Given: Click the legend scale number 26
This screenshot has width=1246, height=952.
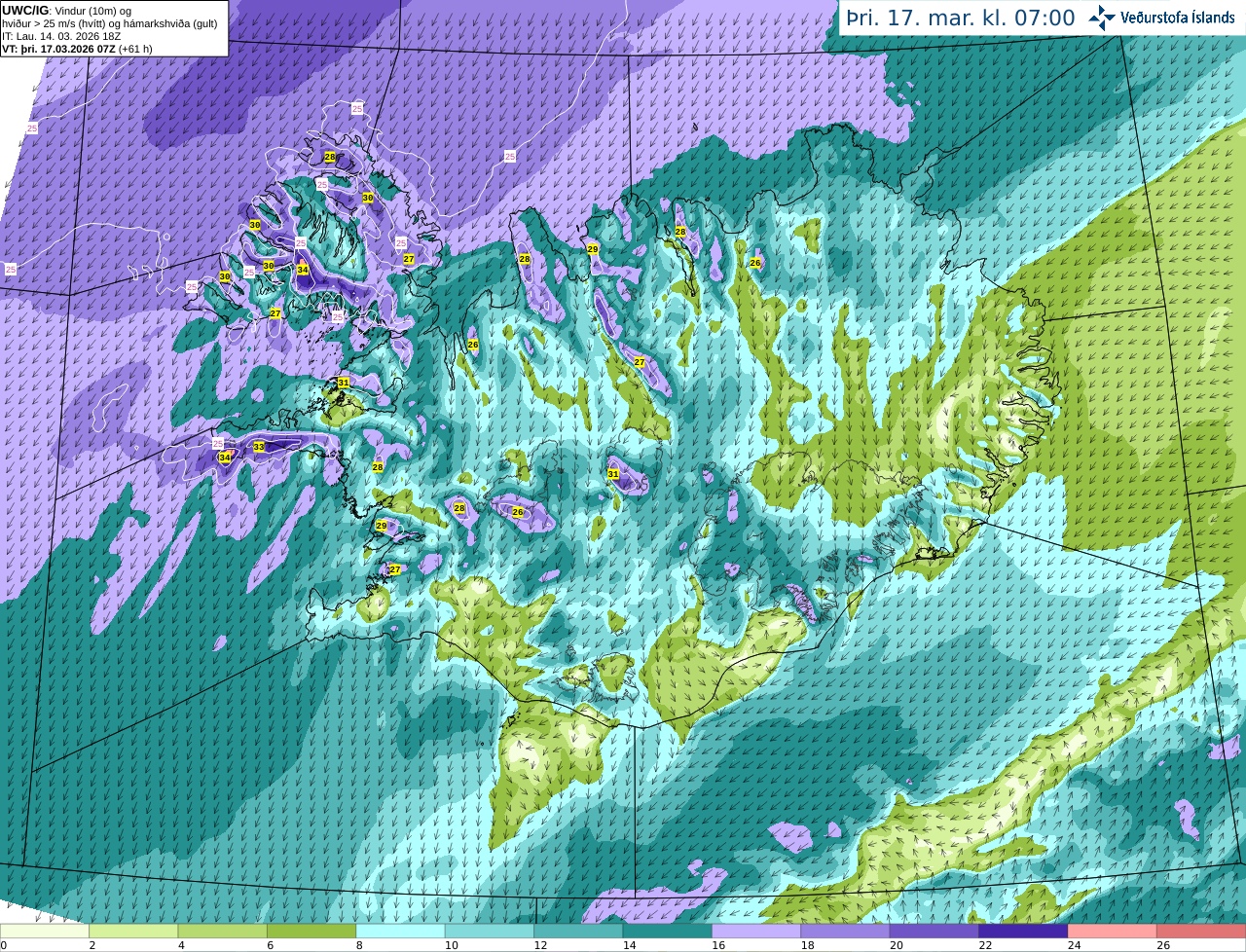Looking at the screenshot, I should 1163,945.
